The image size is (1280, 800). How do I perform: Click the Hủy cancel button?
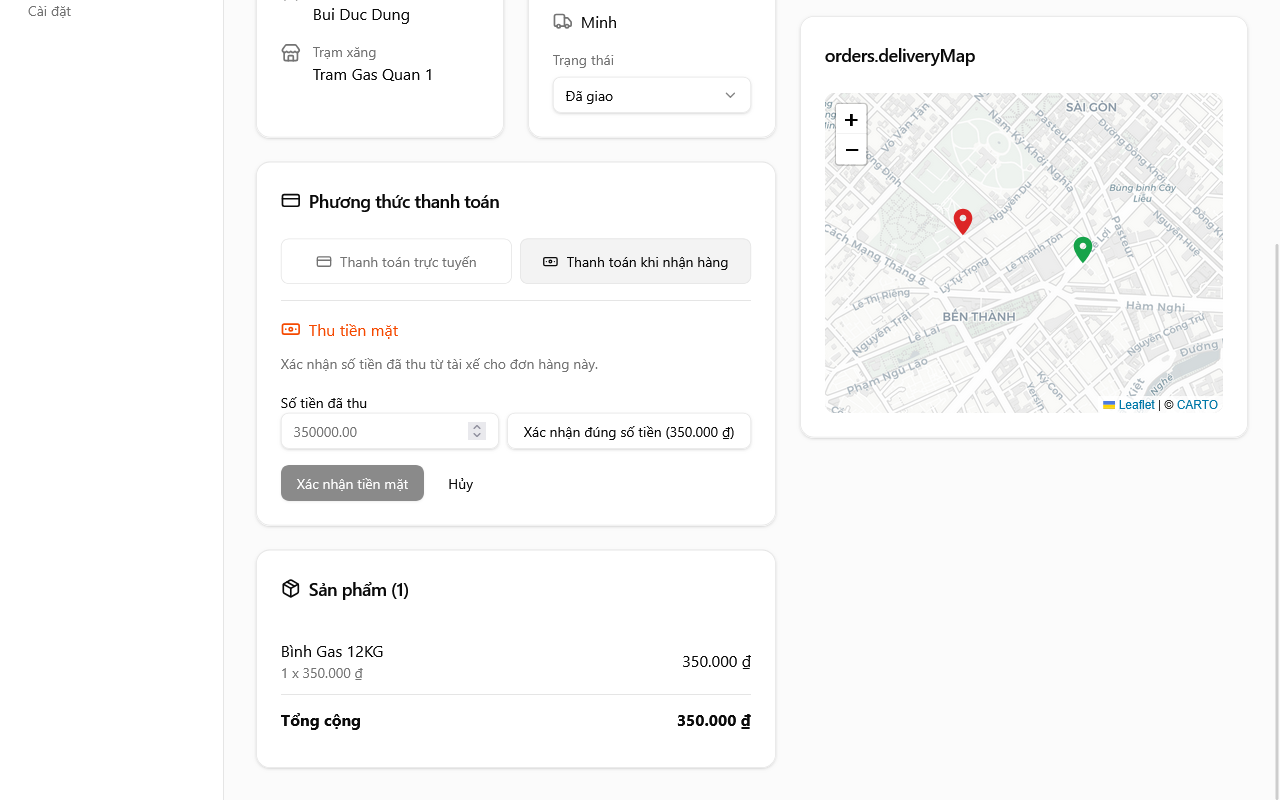point(460,484)
